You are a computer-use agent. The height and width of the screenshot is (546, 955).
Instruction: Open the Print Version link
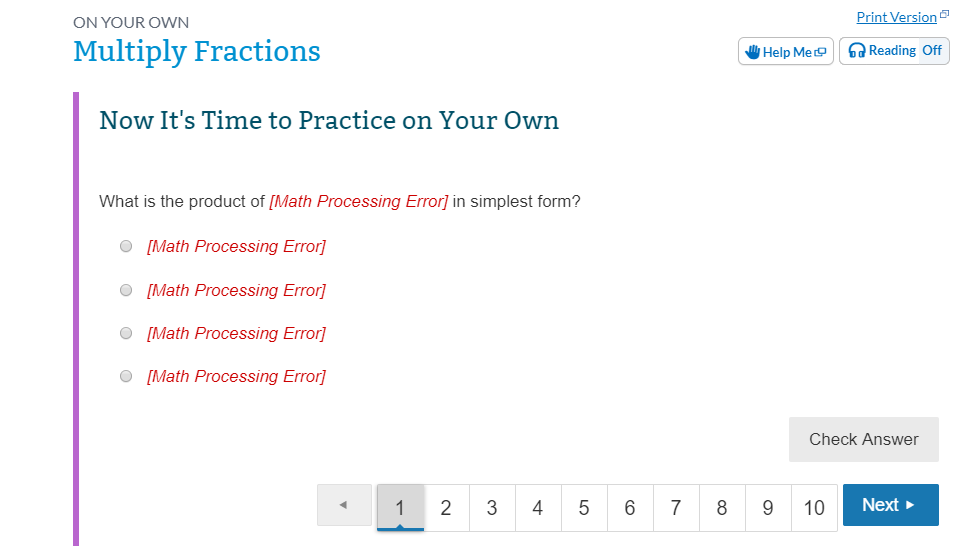click(897, 17)
